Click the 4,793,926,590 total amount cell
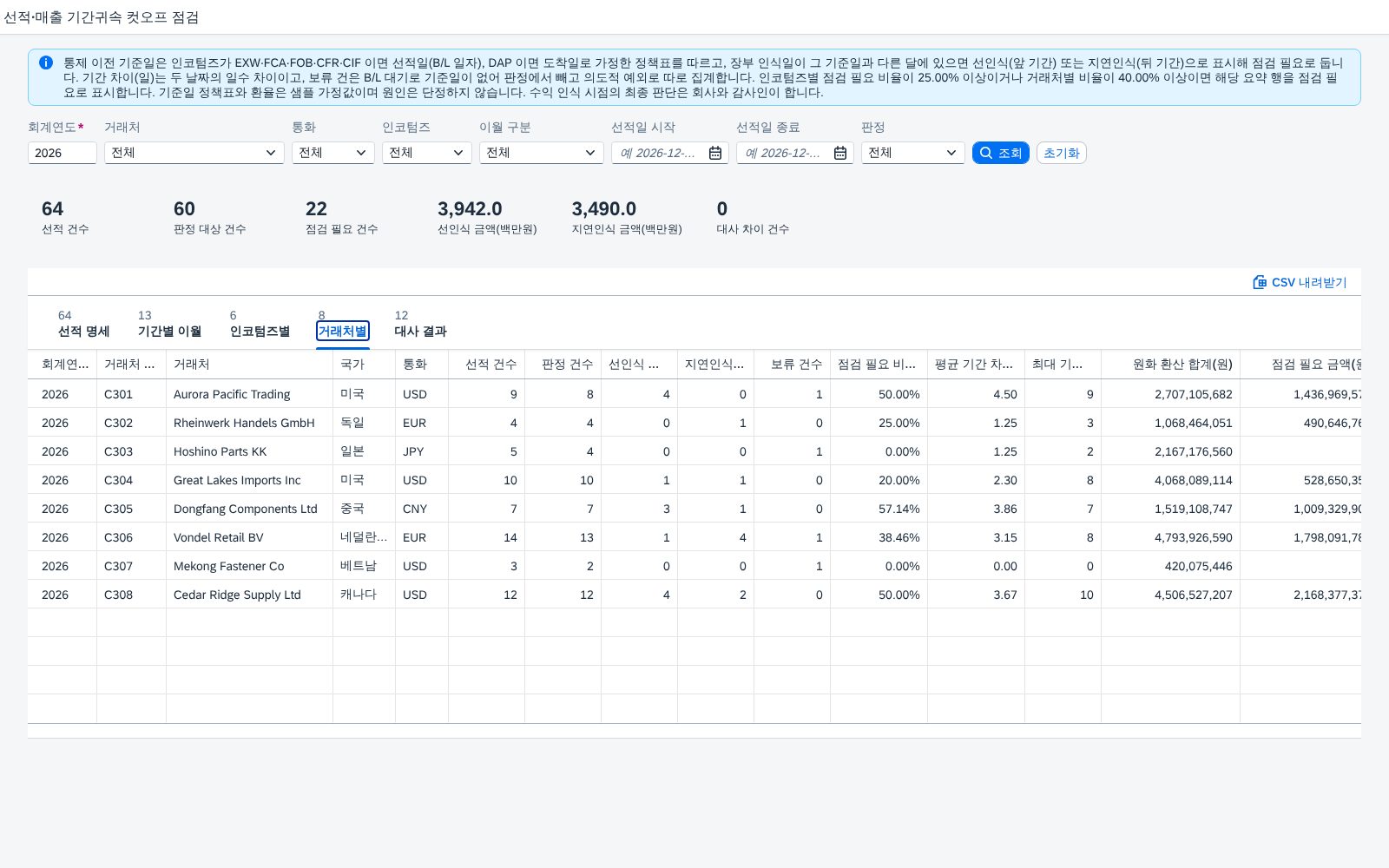This screenshot has height=868, width=1389. (1171, 537)
